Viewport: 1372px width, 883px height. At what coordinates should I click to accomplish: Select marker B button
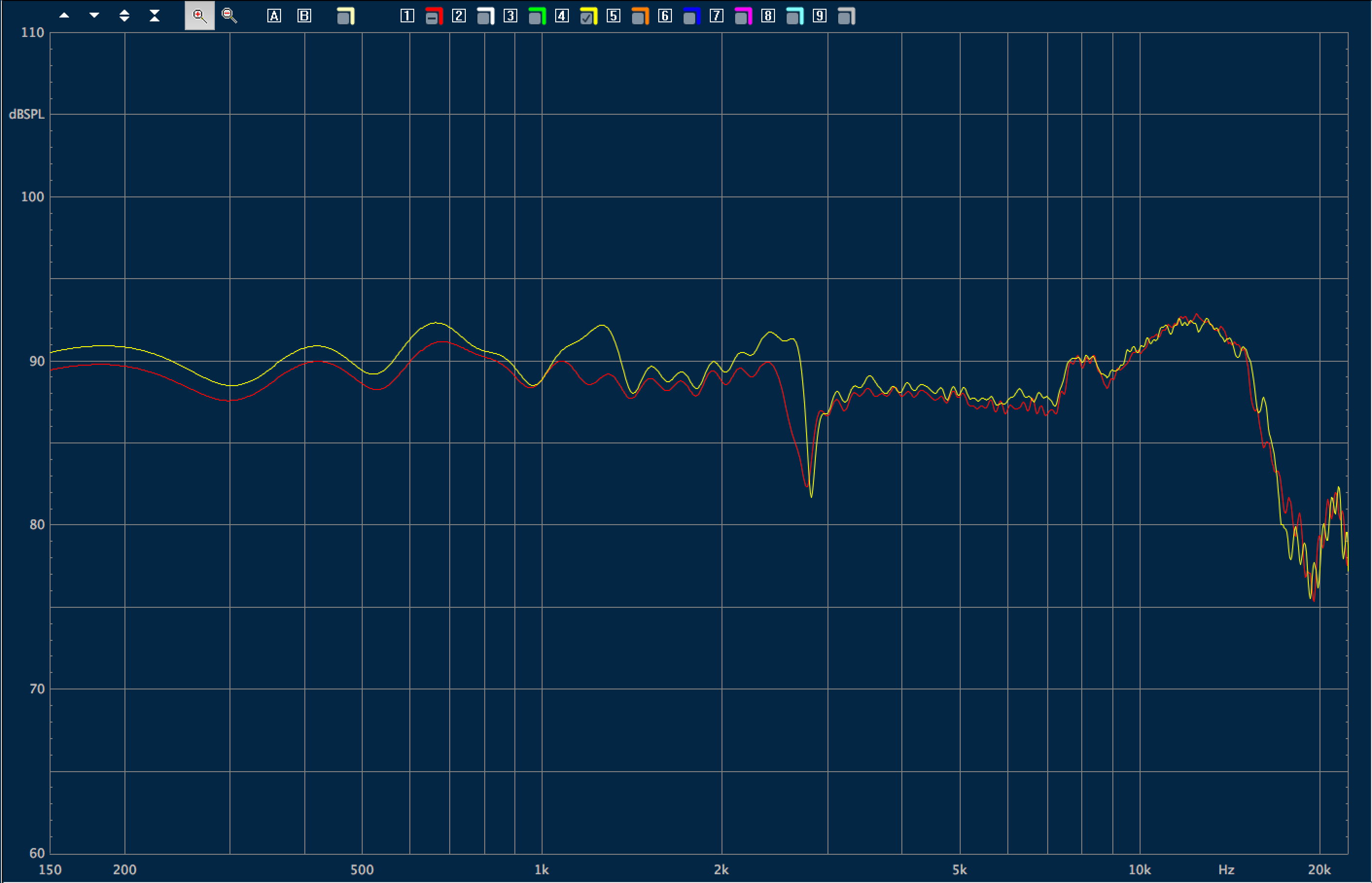[x=304, y=16]
